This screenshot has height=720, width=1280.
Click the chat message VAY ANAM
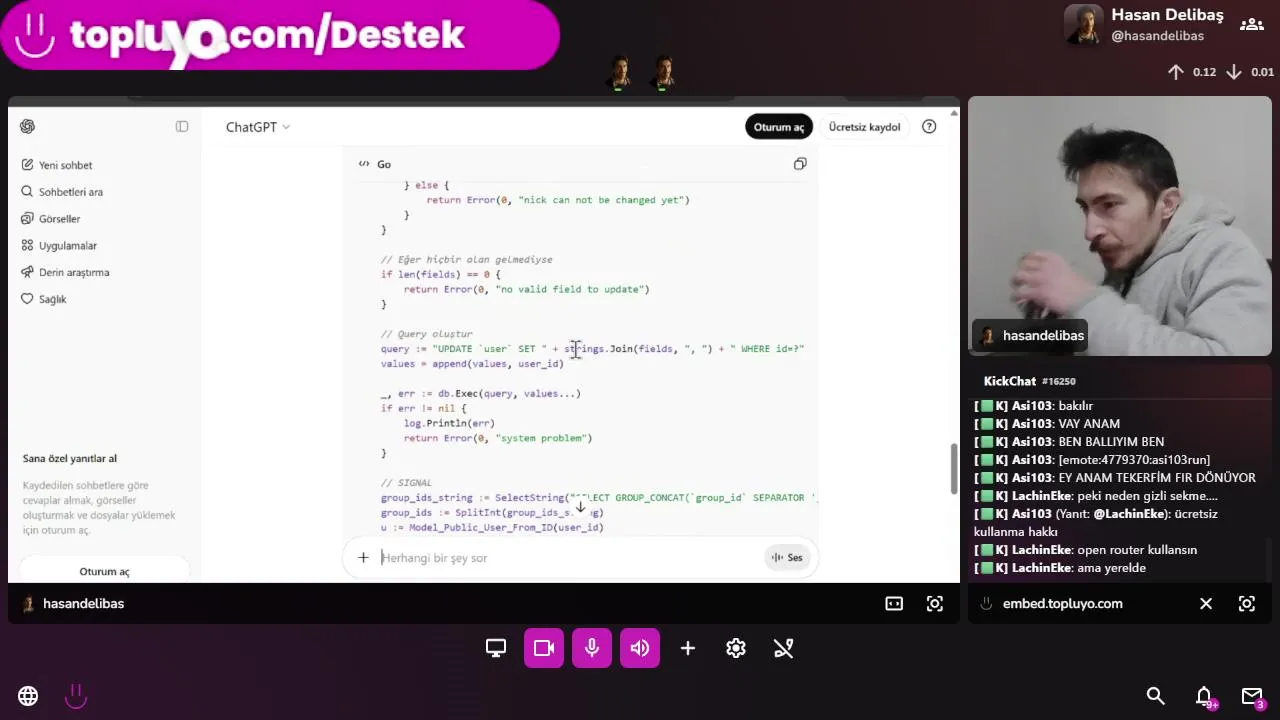1088,424
